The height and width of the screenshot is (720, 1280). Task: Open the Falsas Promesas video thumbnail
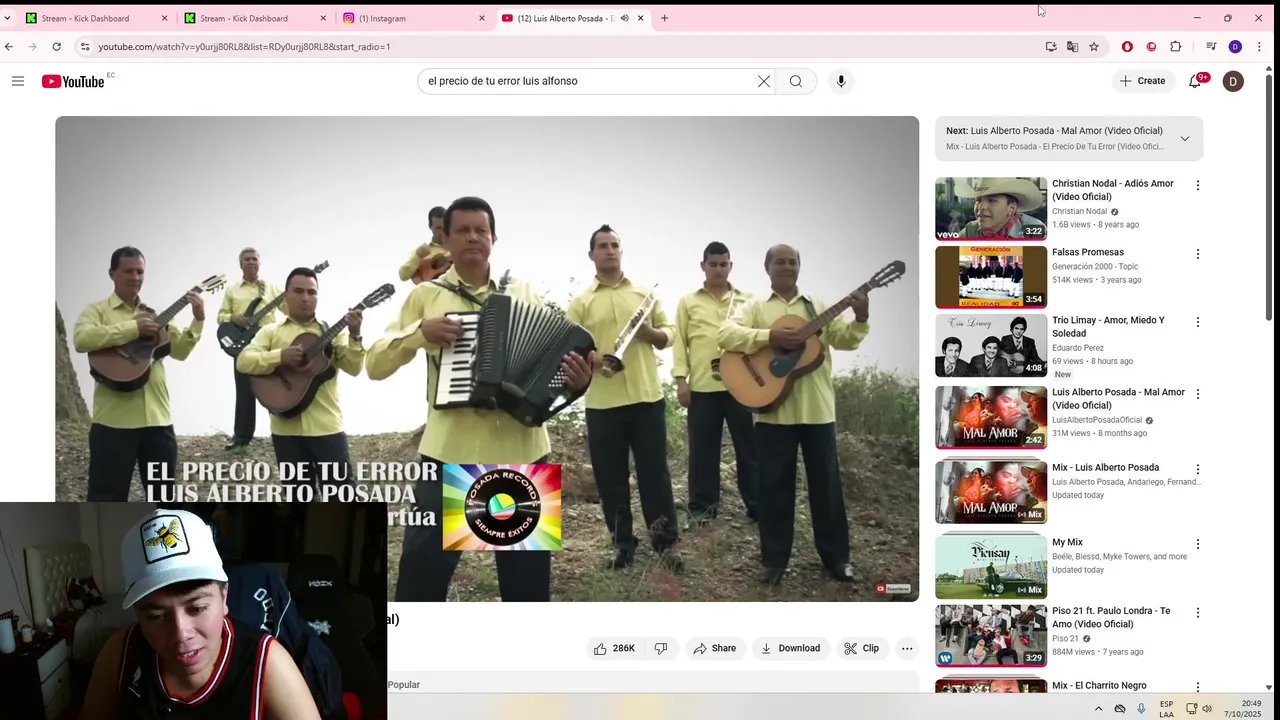click(x=991, y=277)
